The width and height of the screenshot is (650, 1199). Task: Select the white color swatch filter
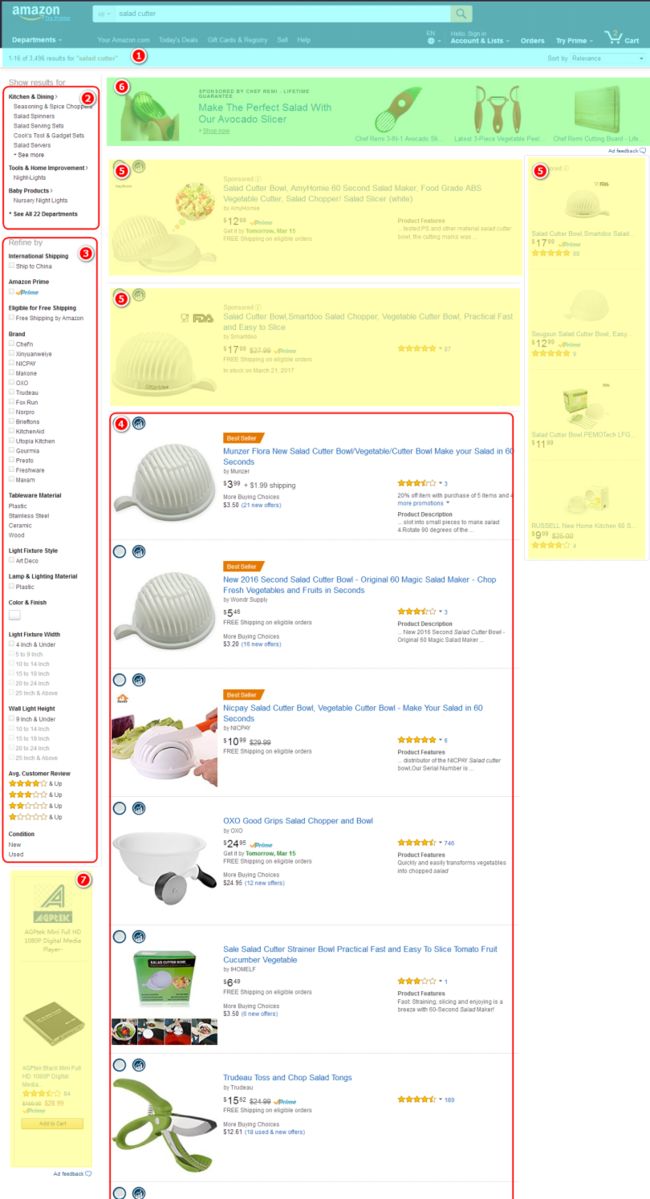pos(15,615)
